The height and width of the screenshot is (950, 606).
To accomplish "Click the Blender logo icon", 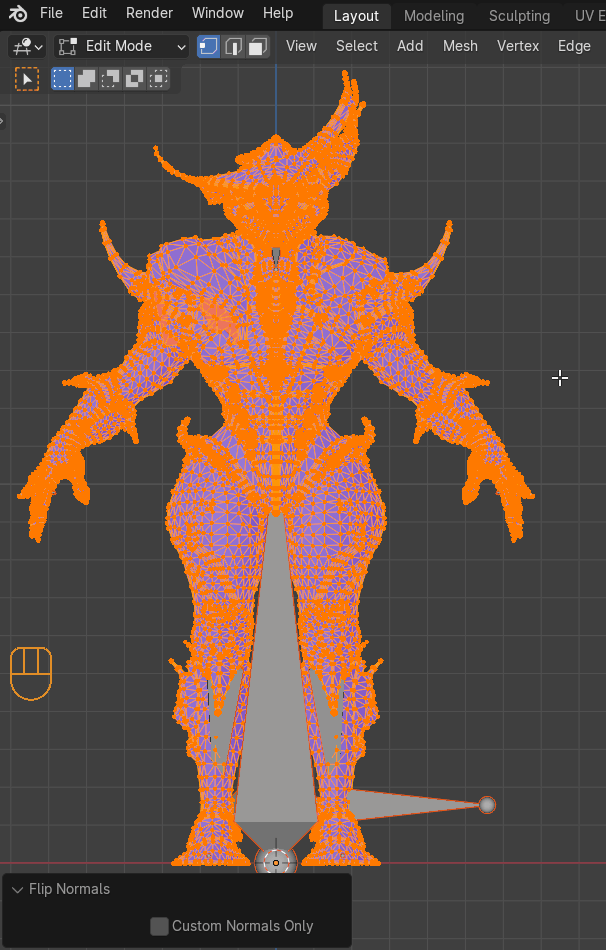I will pos(18,13).
